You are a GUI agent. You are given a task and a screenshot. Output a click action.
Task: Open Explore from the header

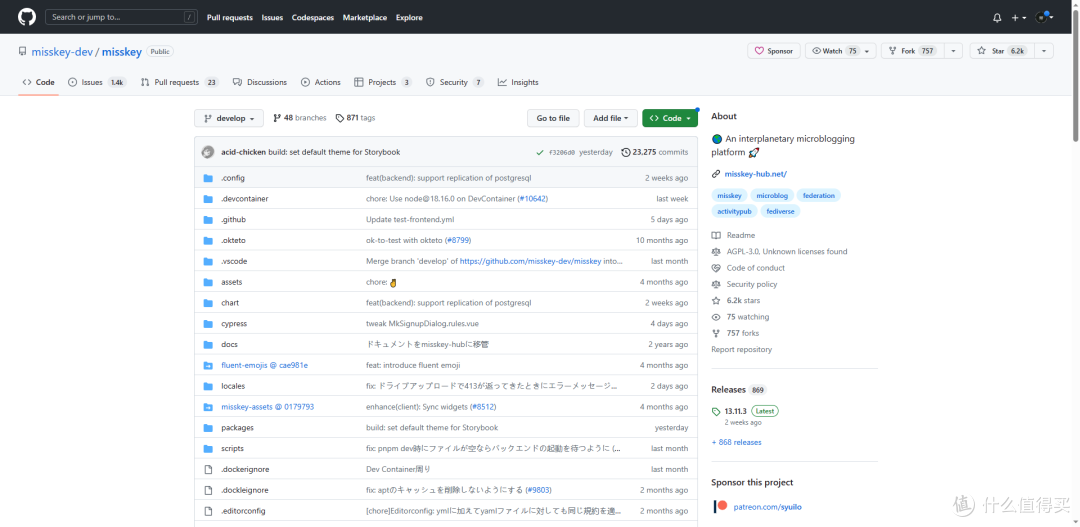(x=409, y=17)
